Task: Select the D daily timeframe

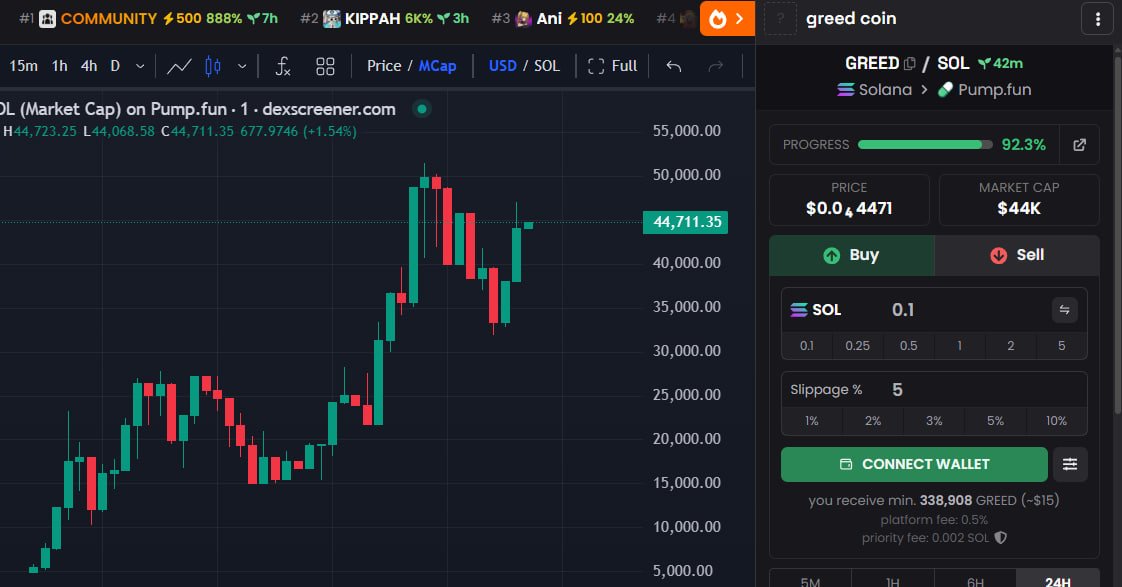Action: [x=115, y=66]
